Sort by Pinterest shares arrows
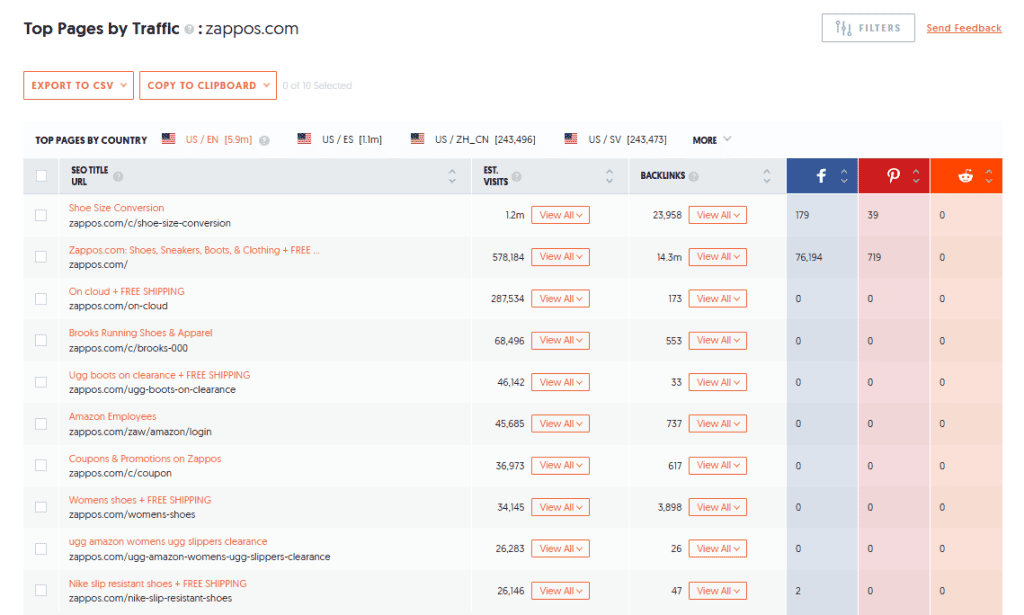Viewport: 1024px width, 615px height. click(x=916, y=176)
